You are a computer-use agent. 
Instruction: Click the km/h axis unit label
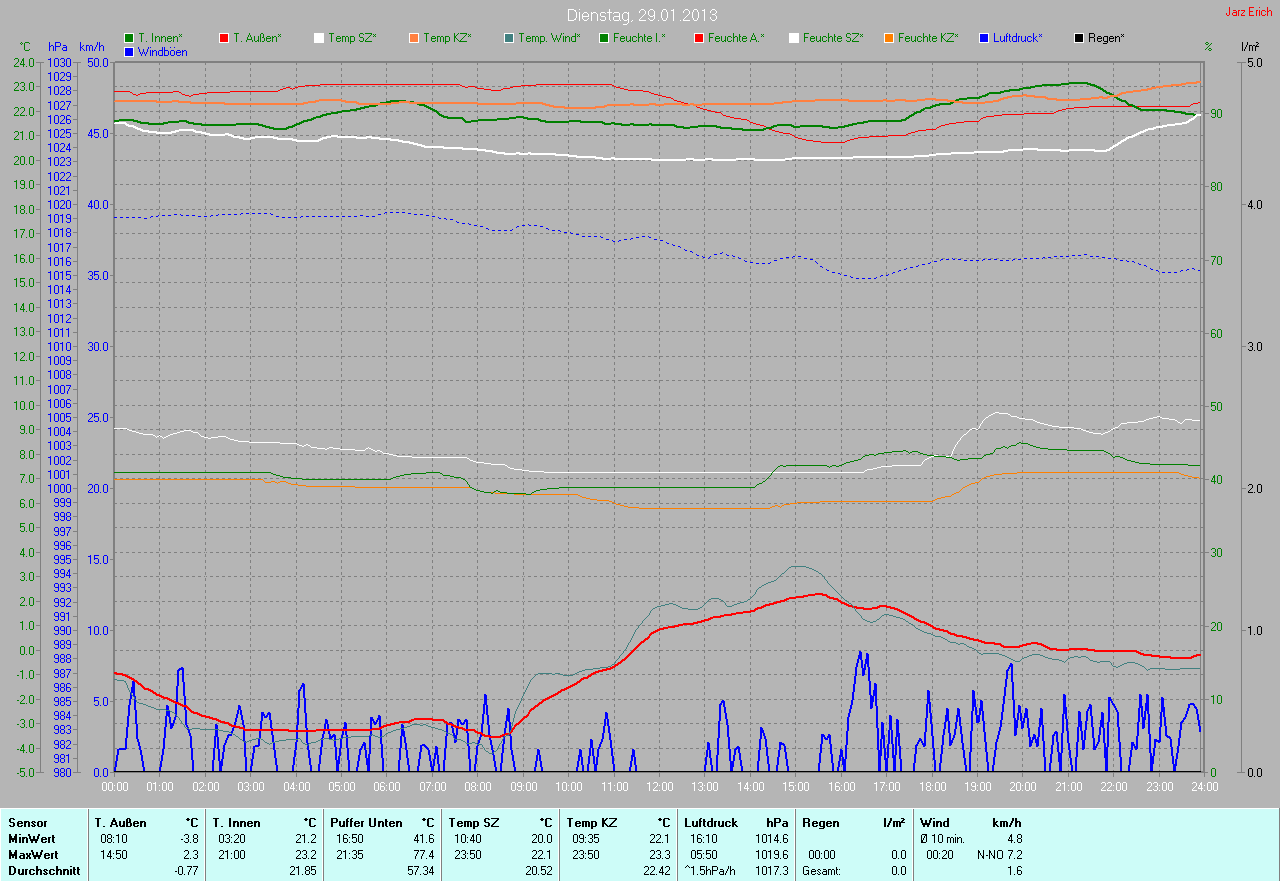[91, 47]
